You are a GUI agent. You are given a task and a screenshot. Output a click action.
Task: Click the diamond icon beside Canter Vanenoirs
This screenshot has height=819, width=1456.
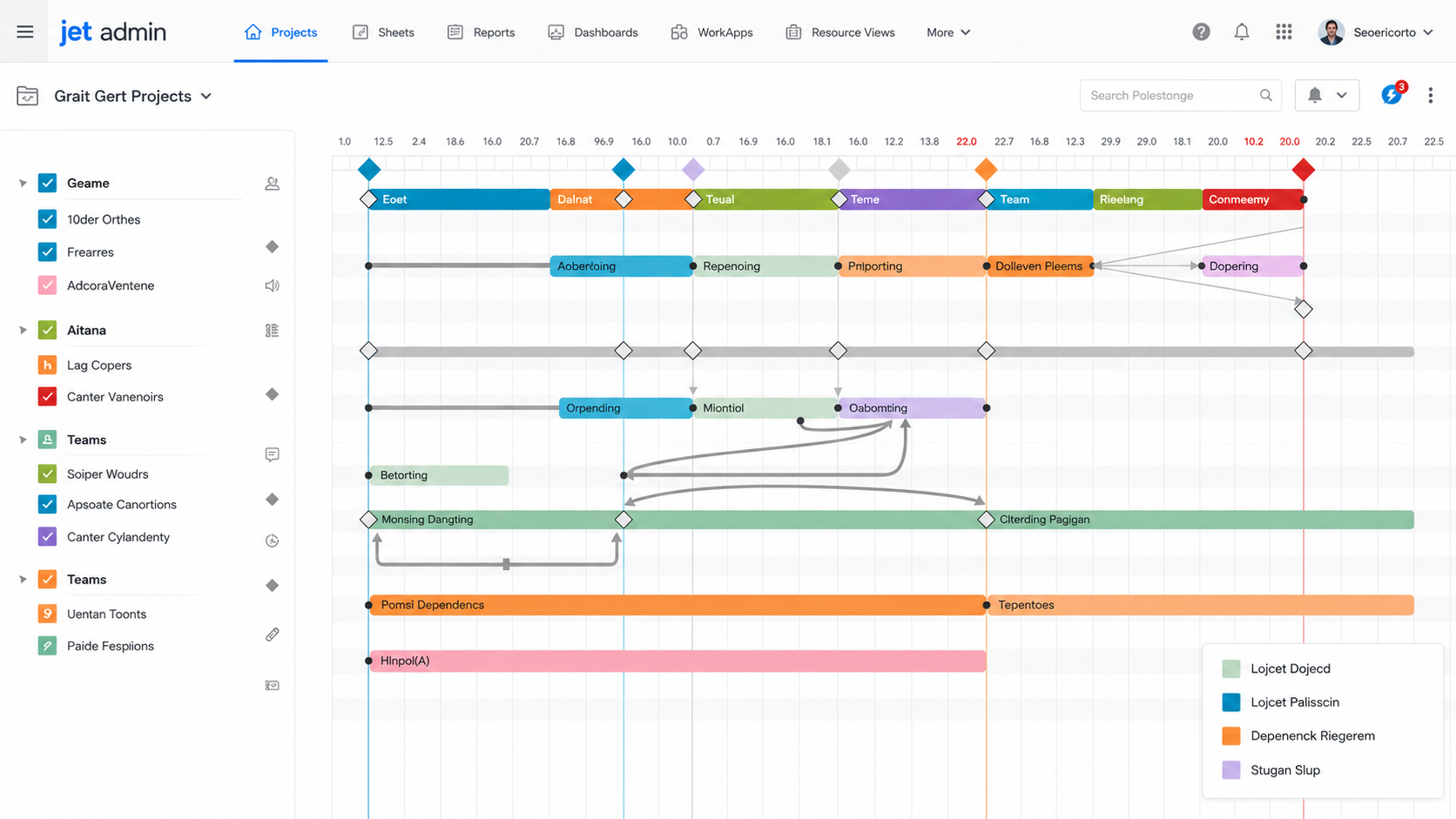point(272,395)
